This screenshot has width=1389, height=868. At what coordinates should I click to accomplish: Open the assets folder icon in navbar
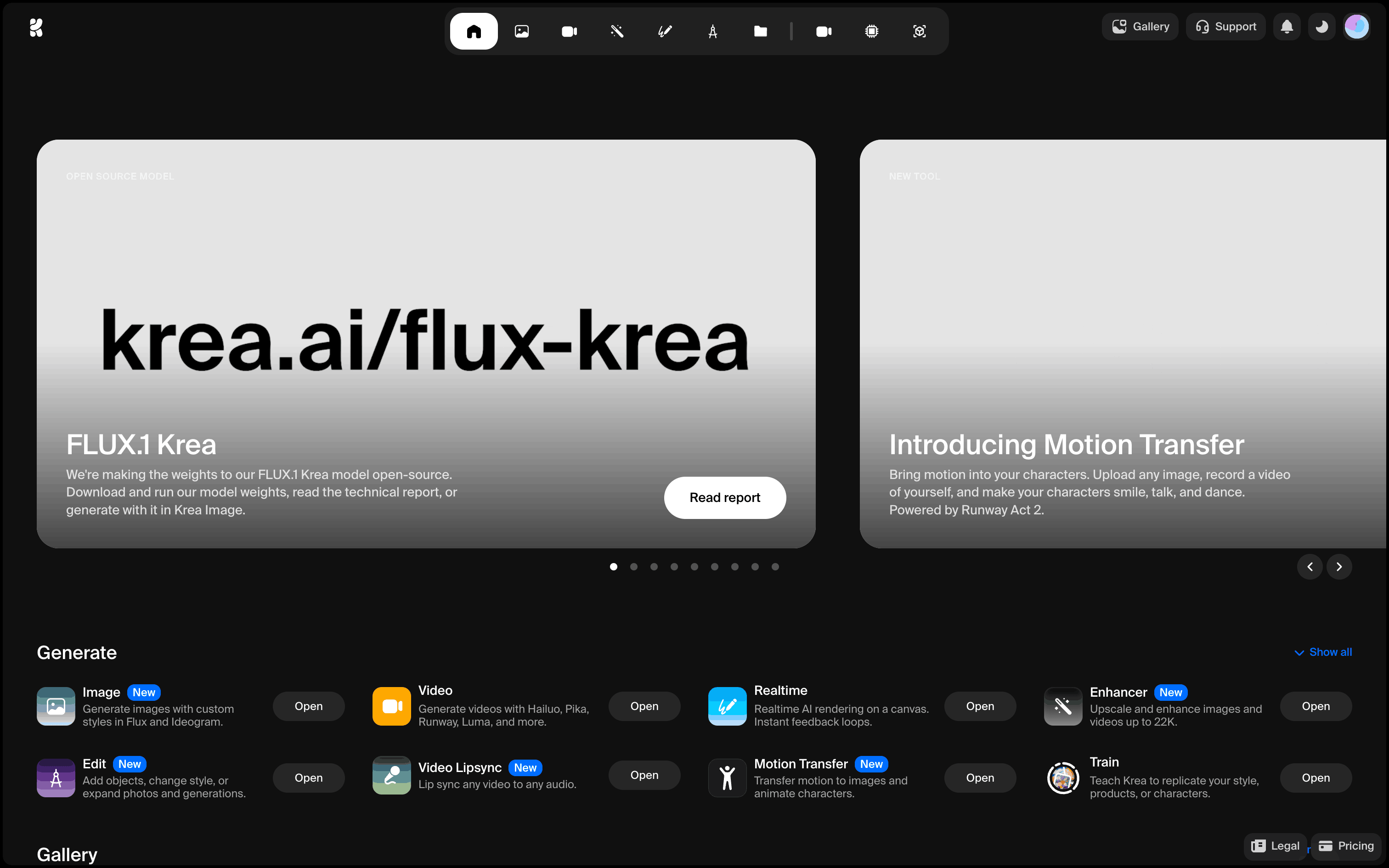point(761,31)
